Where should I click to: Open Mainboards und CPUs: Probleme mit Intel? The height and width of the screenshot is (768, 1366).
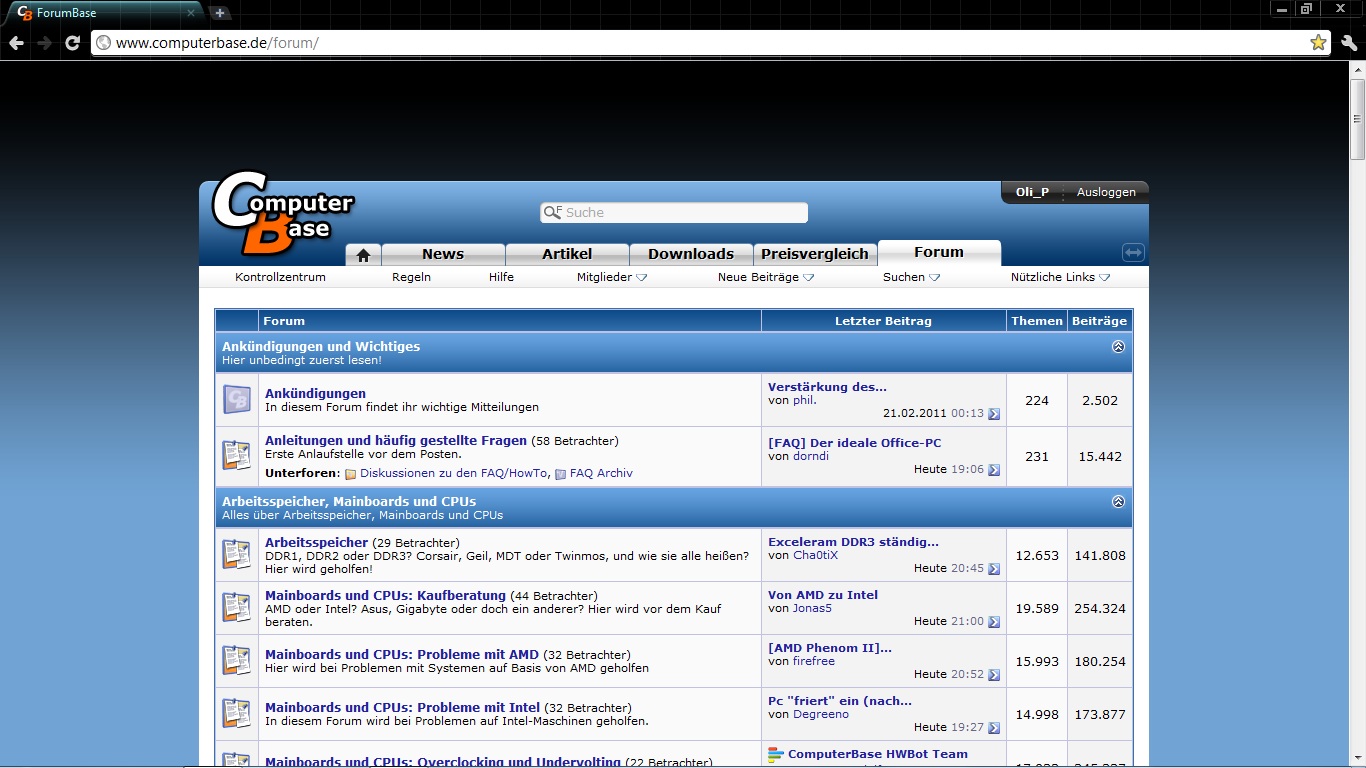coord(402,707)
